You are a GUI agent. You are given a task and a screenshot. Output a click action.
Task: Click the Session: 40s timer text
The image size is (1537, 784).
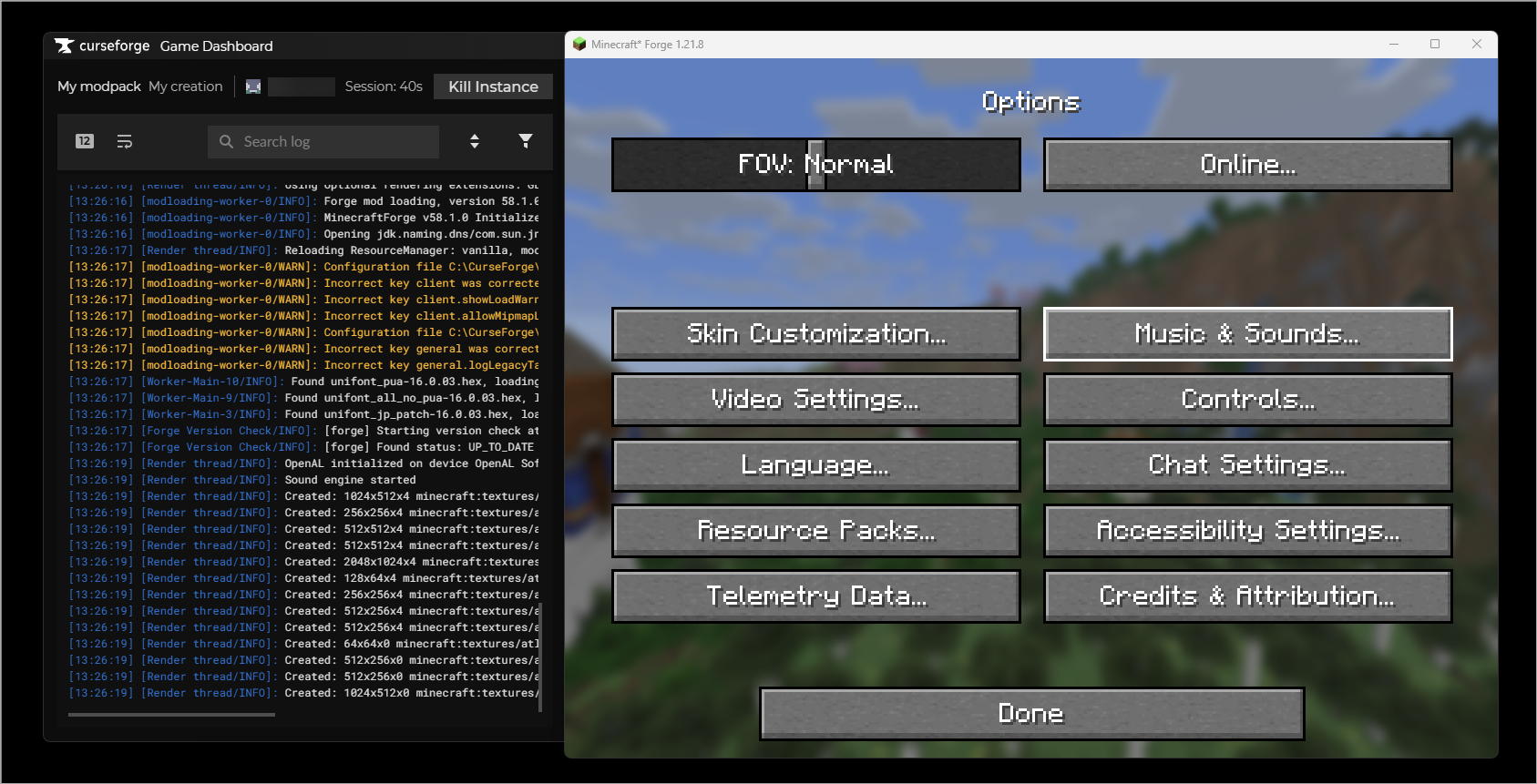[384, 87]
